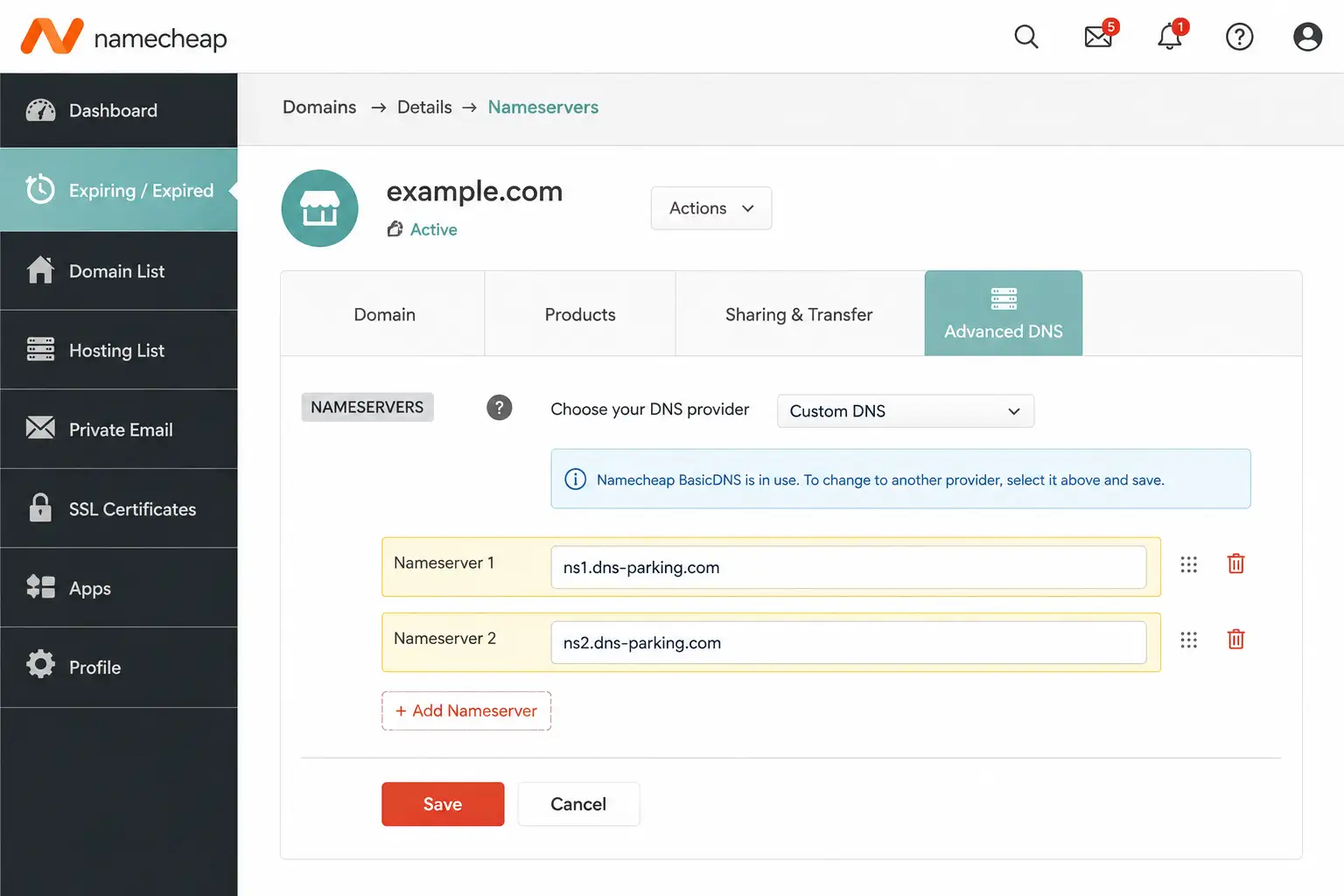Click the Namecheap logo
1344x896 pixels.
(x=123, y=37)
